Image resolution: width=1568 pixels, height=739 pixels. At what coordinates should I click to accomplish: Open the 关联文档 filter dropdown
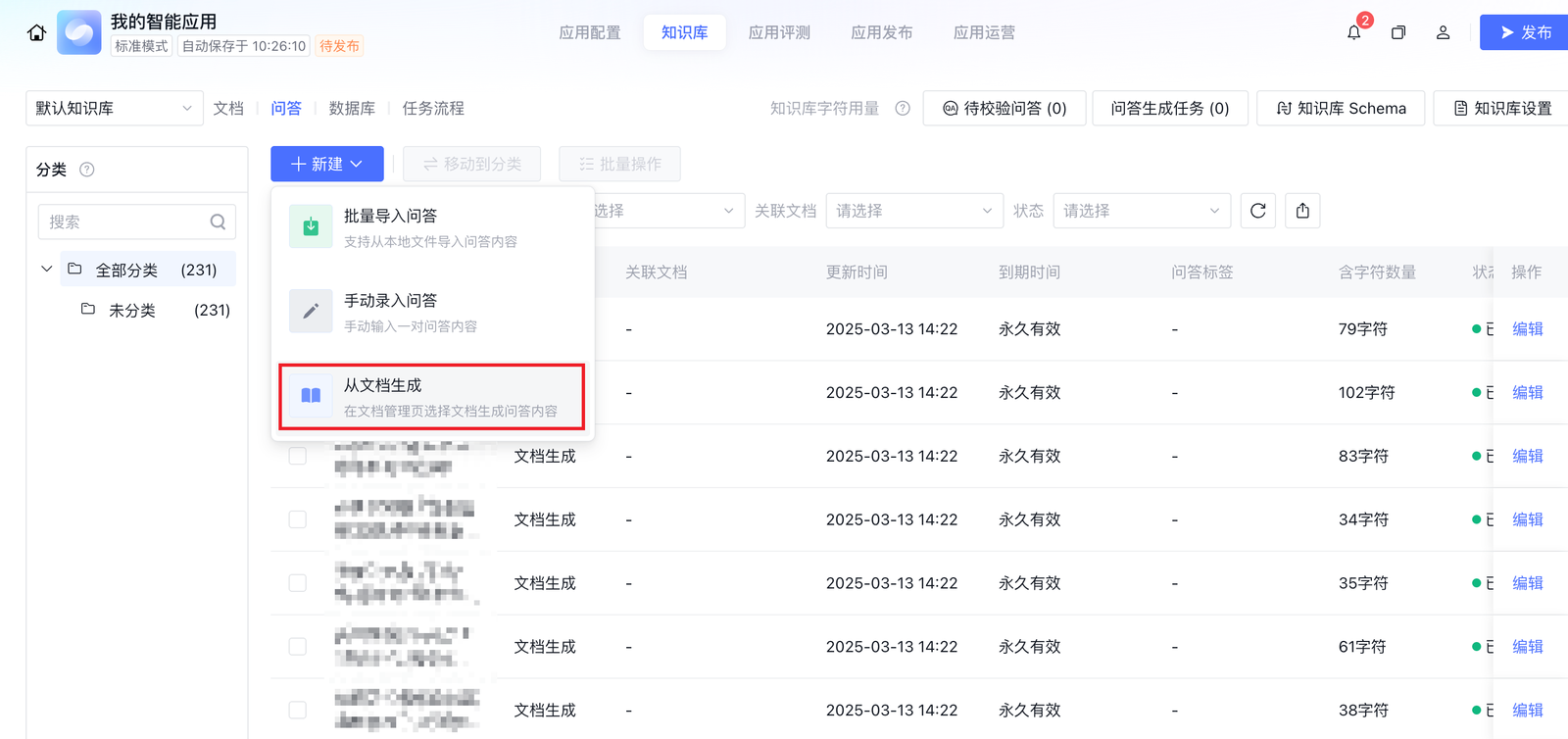tap(913, 211)
